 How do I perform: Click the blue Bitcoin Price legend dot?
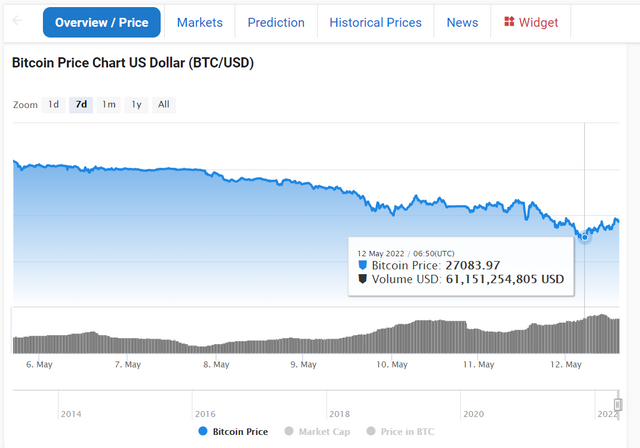[x=202, y=431]
